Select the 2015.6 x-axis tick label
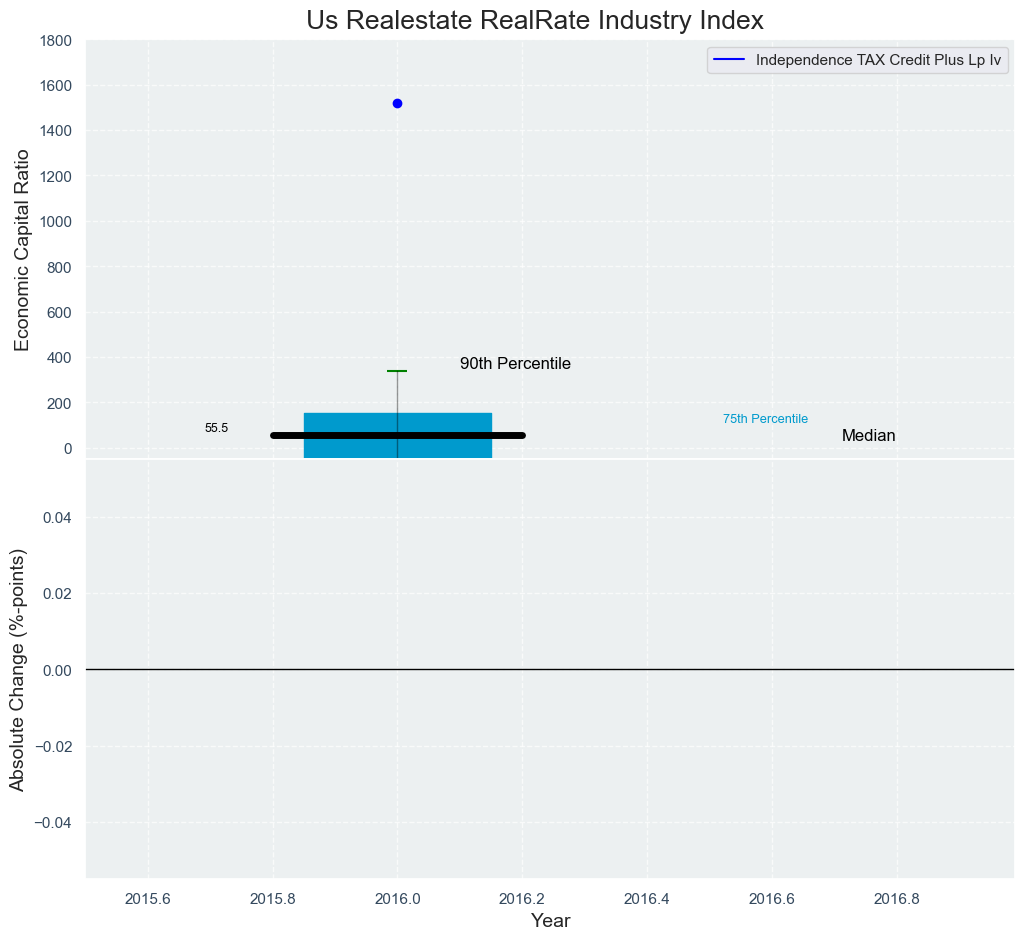 [x=148, y=897]
